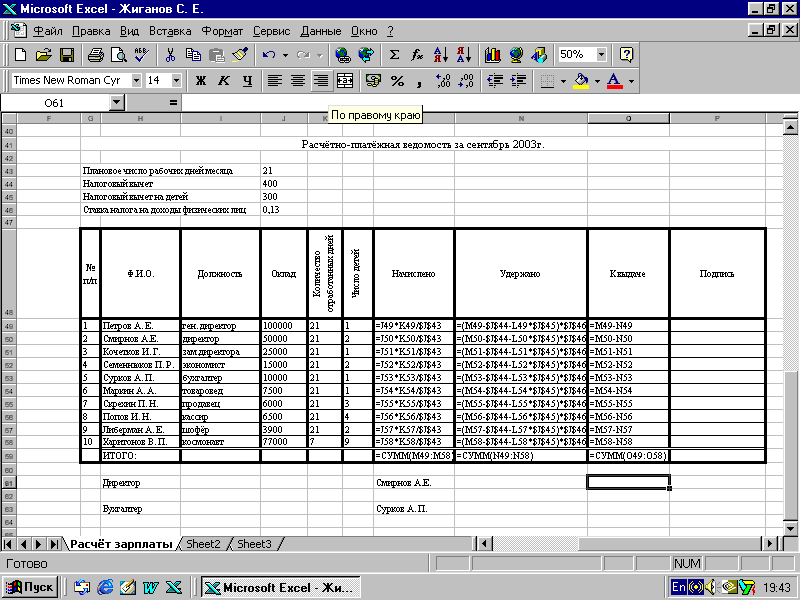Apply Percent Style format
Screen dimensions: 800x600
pyautogui.click(x=397, y=80)
